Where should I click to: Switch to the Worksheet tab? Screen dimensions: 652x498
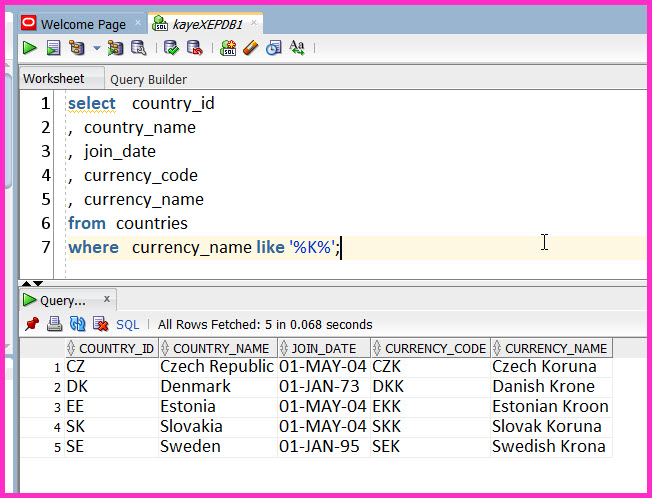(54, 79)
